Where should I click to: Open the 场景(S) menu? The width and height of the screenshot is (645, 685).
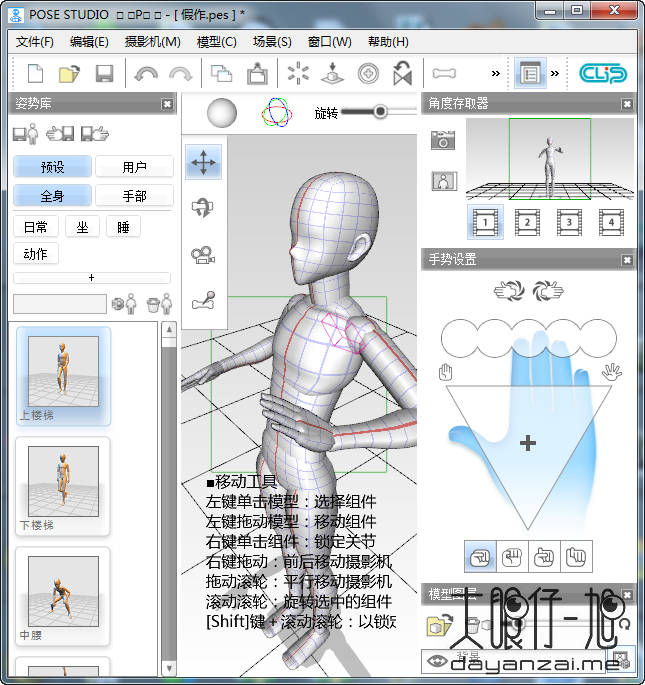[272, 42]
